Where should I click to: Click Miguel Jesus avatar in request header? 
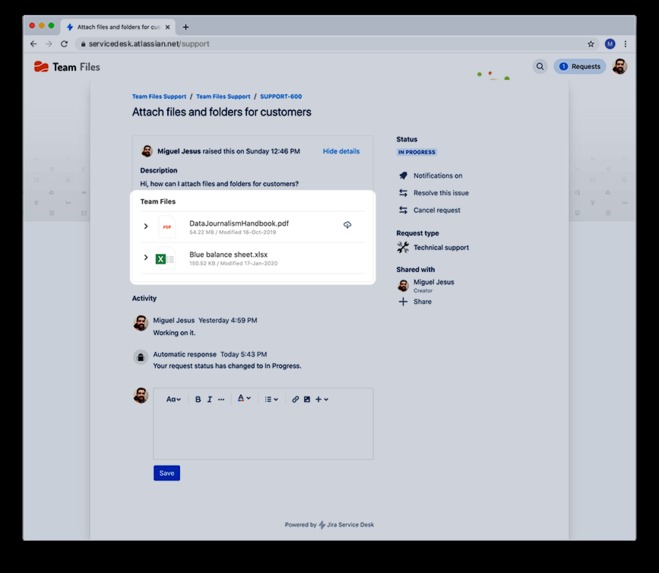tap(147, 151)
